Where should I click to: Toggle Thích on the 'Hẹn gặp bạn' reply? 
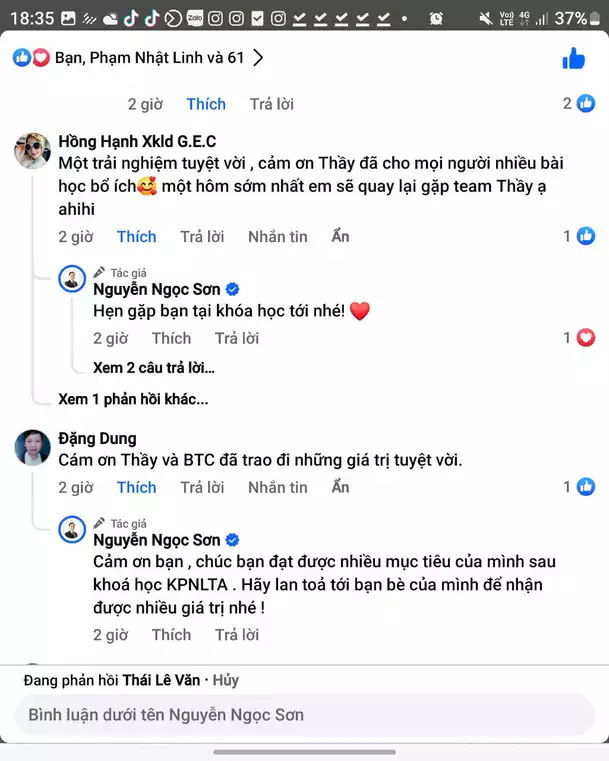pyautogui.click(x=171, y=338)
